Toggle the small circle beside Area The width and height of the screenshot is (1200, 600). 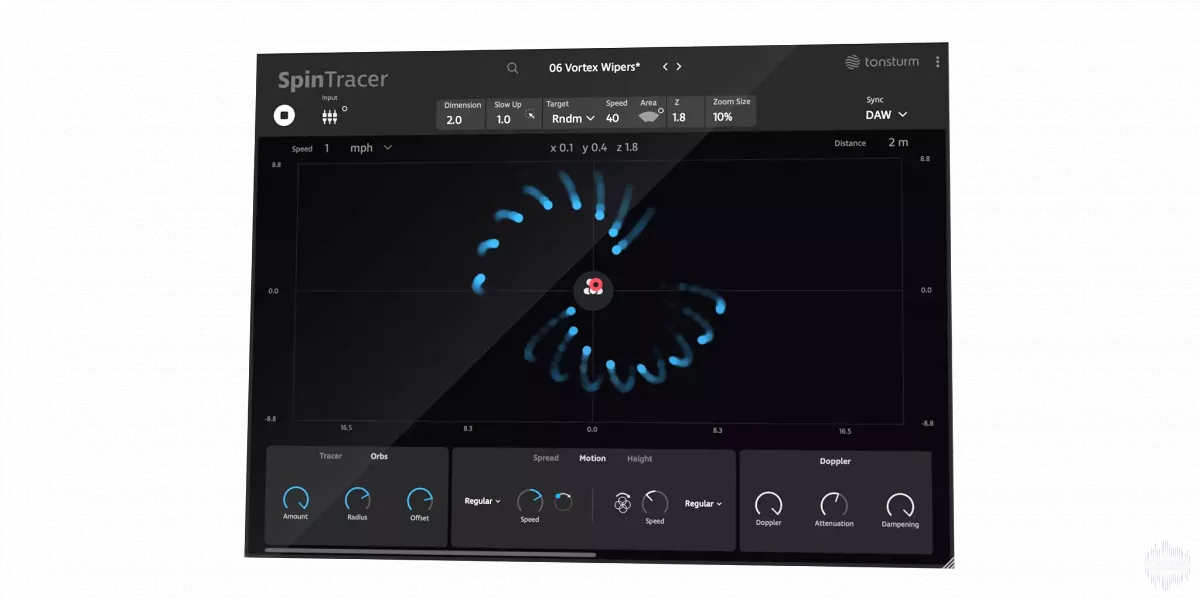click(661, 111)
